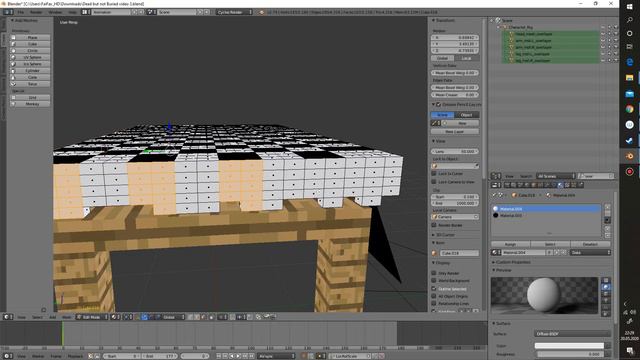640x360 pixels.
Task: Expand the Surface panel
Action: click(x=494, y=323)
